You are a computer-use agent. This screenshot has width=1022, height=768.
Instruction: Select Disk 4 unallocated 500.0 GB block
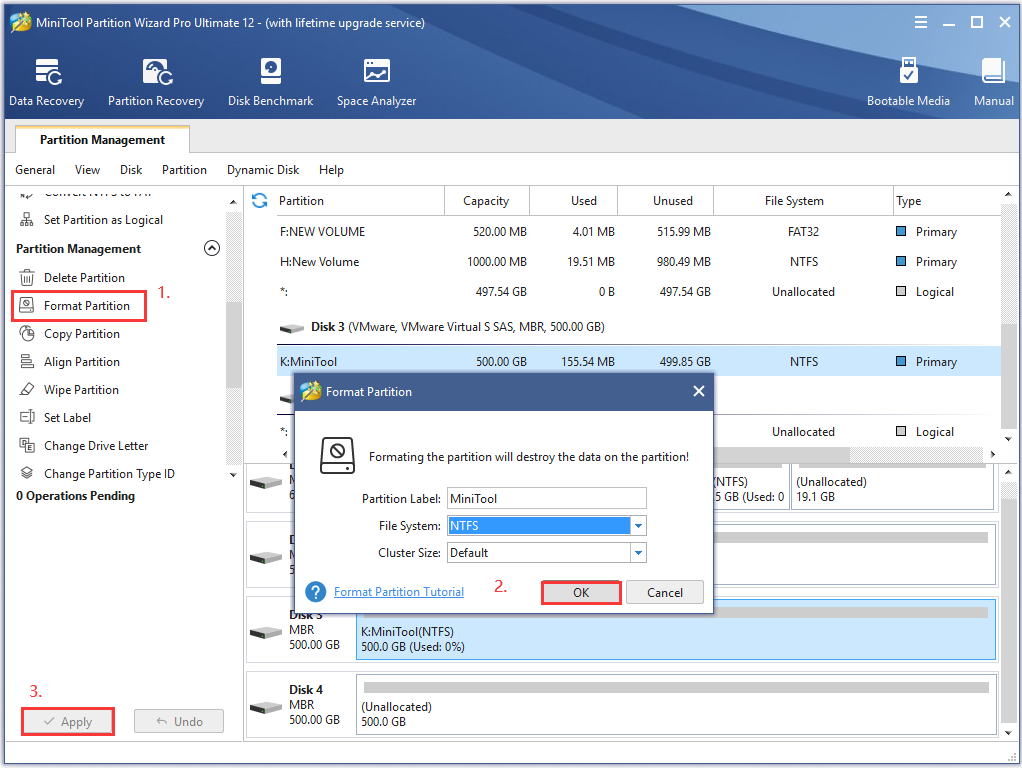(676, 705)
